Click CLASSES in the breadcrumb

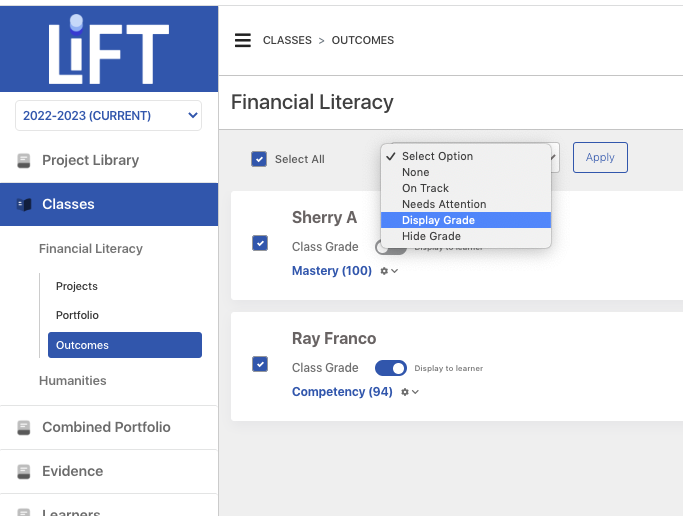point(287,40)
